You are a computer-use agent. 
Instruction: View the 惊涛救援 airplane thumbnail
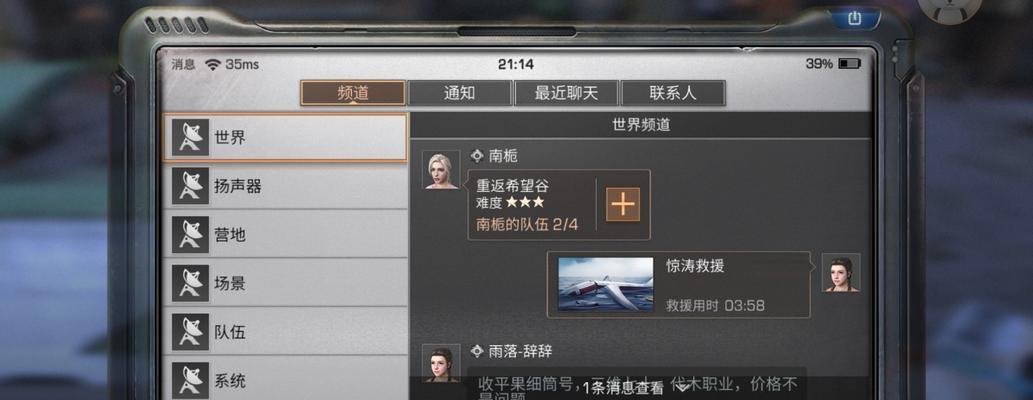tap(605, 284)
